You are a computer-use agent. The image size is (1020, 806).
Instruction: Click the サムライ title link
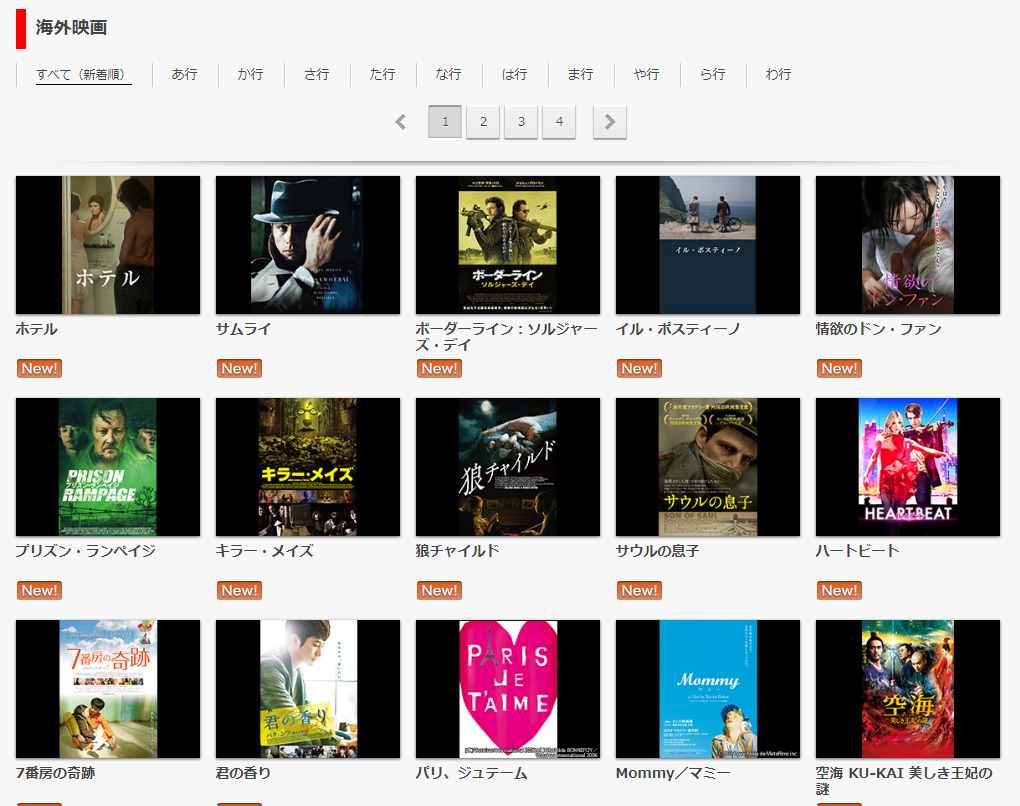tap(243, 329)
